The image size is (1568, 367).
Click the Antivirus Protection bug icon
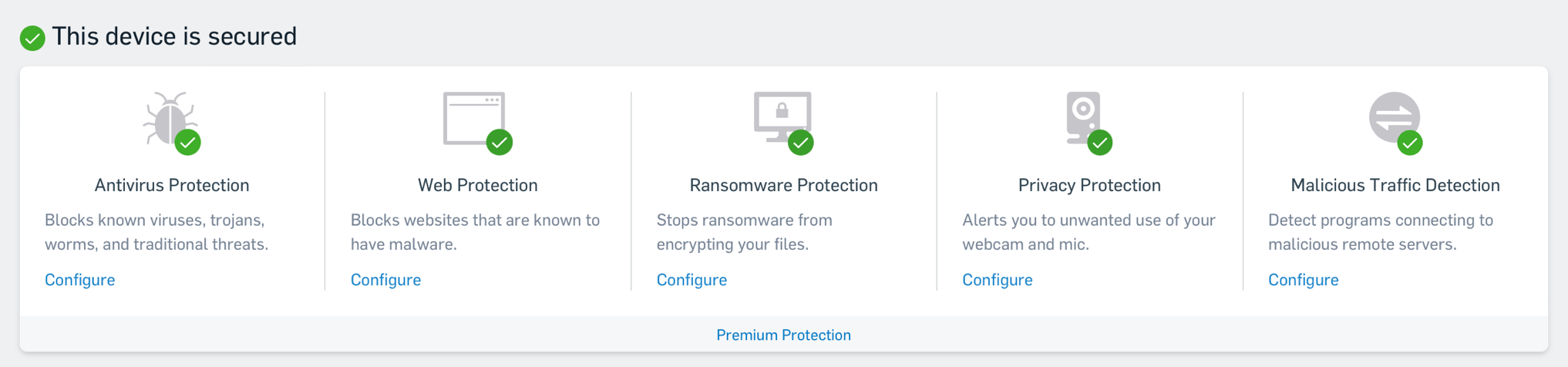tap(170, 120)
